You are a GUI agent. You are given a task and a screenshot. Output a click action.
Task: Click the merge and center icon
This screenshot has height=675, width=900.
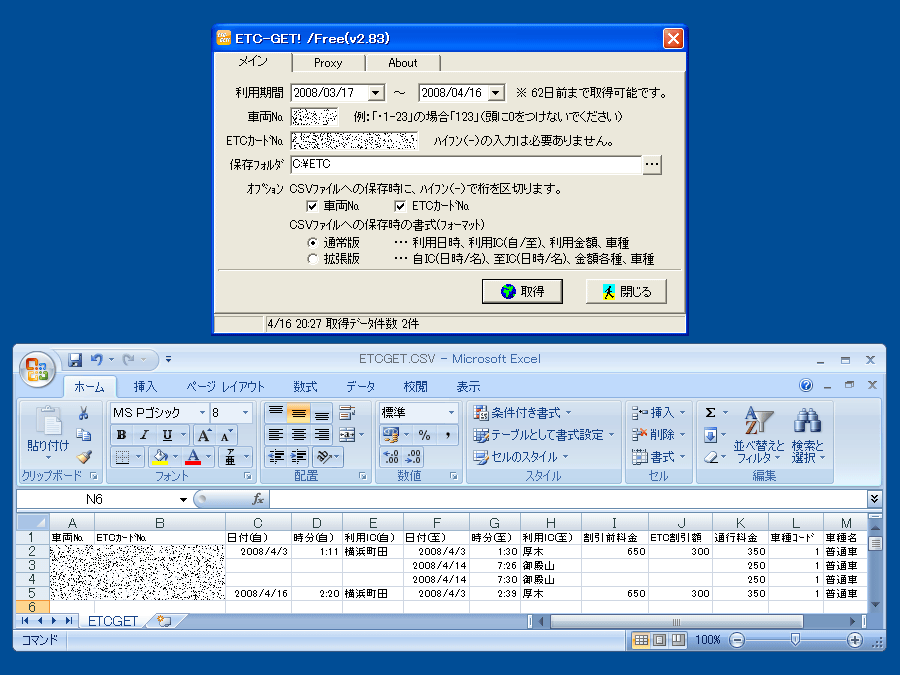tap(347, 435)
